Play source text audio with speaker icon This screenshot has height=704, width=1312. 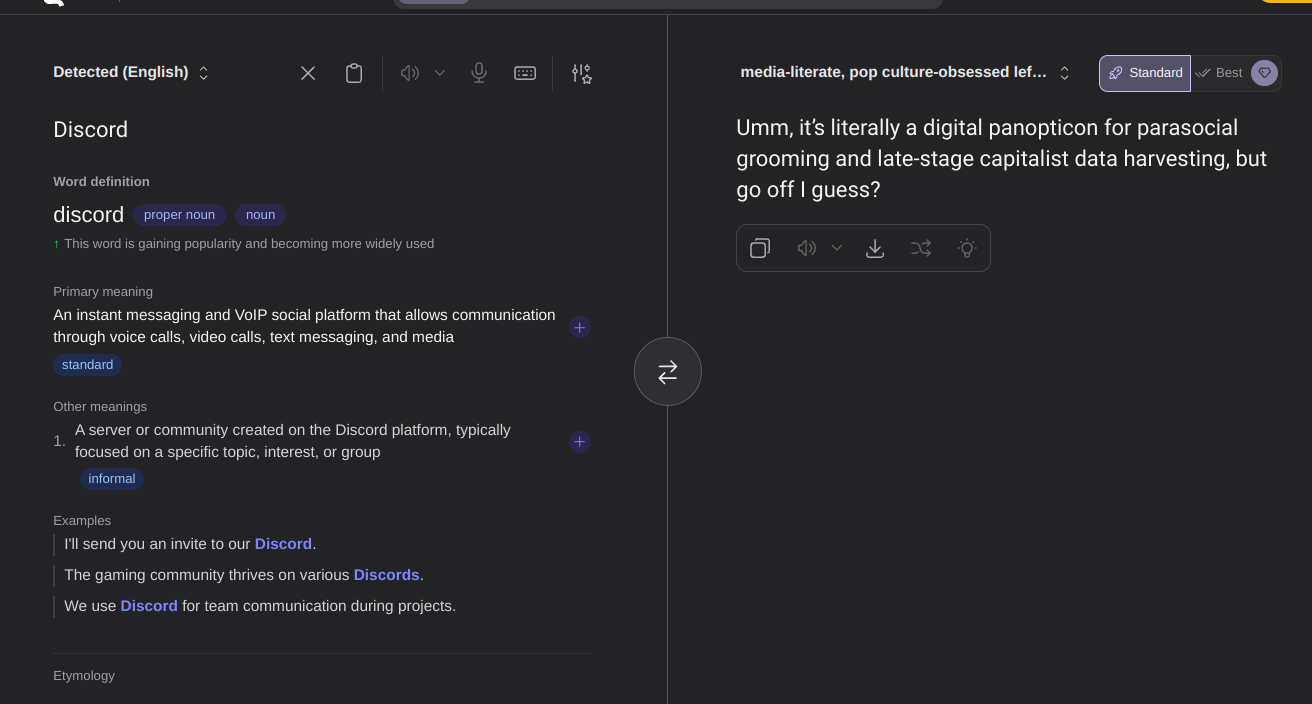(409, 73)
